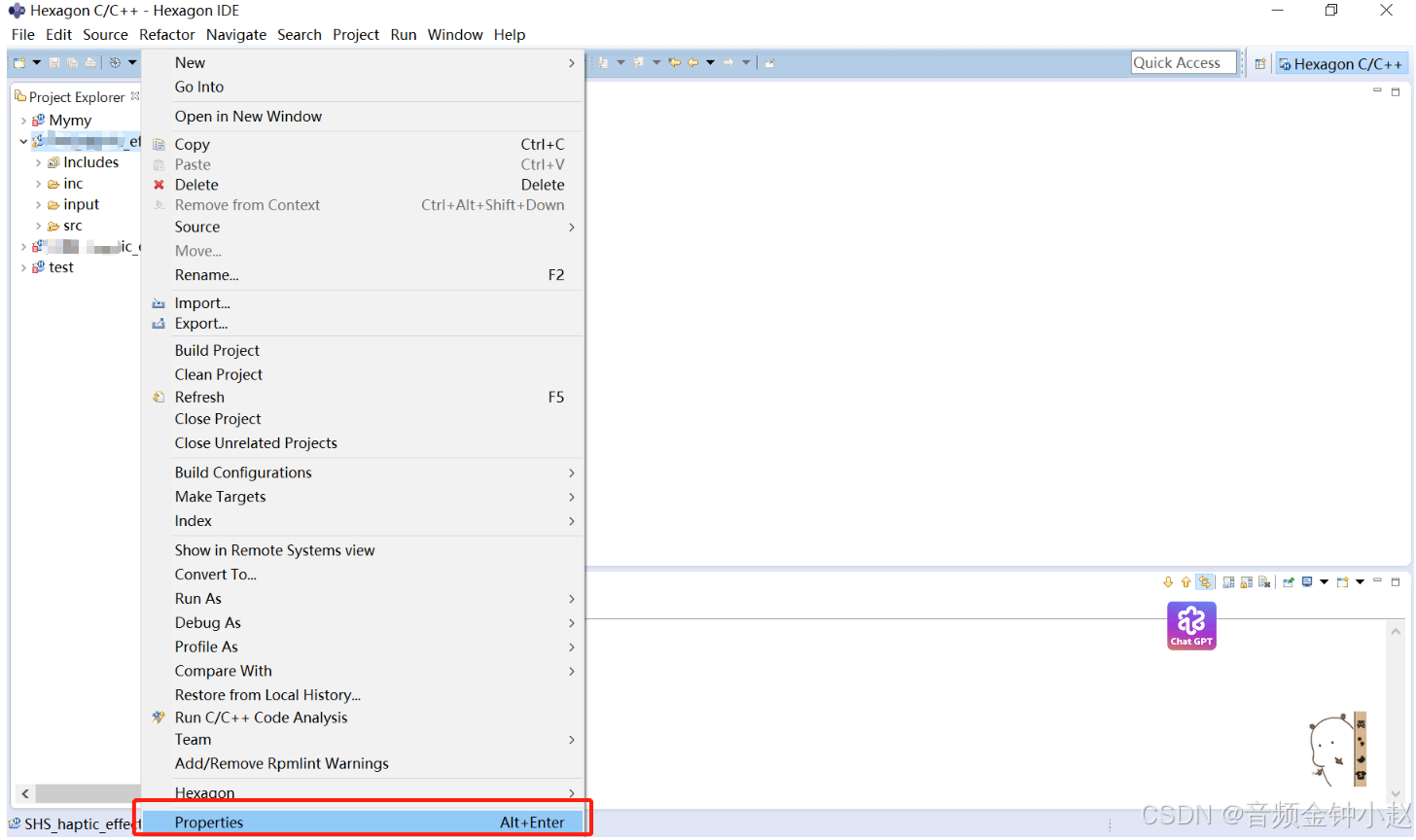Choose Close Project
The image size is (1416, 840).
coord(363,419)
